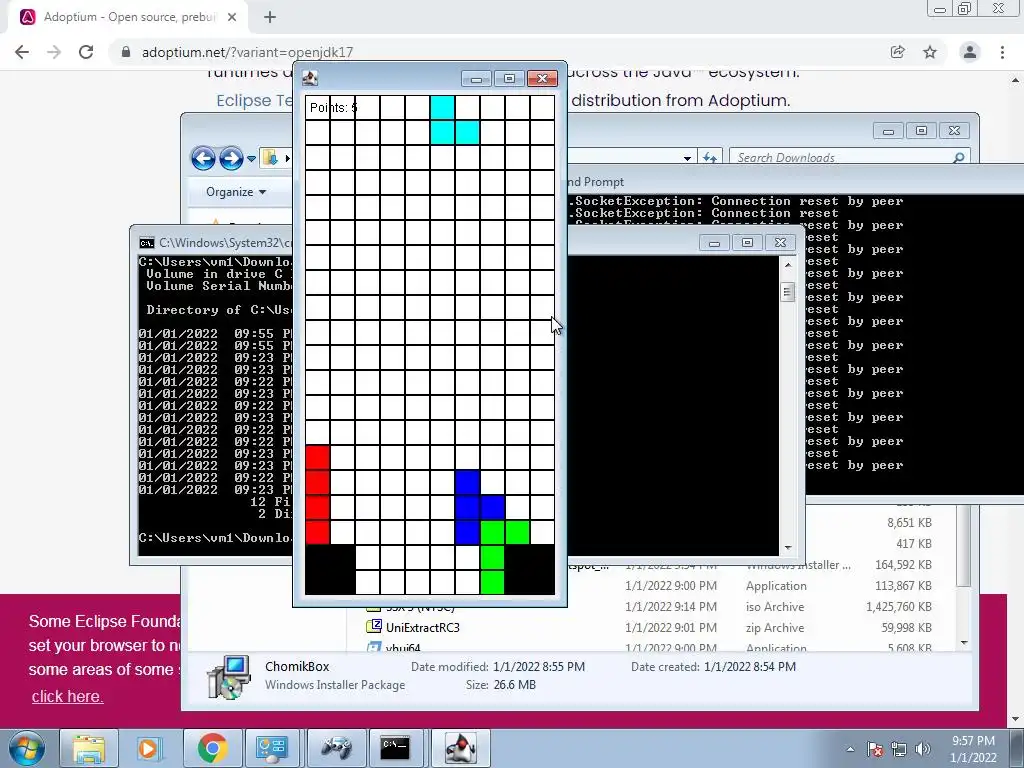Click the '59,998 KB' size cell
The width and height of the screenshot is (1024, 768).
(x=906, y=628)
